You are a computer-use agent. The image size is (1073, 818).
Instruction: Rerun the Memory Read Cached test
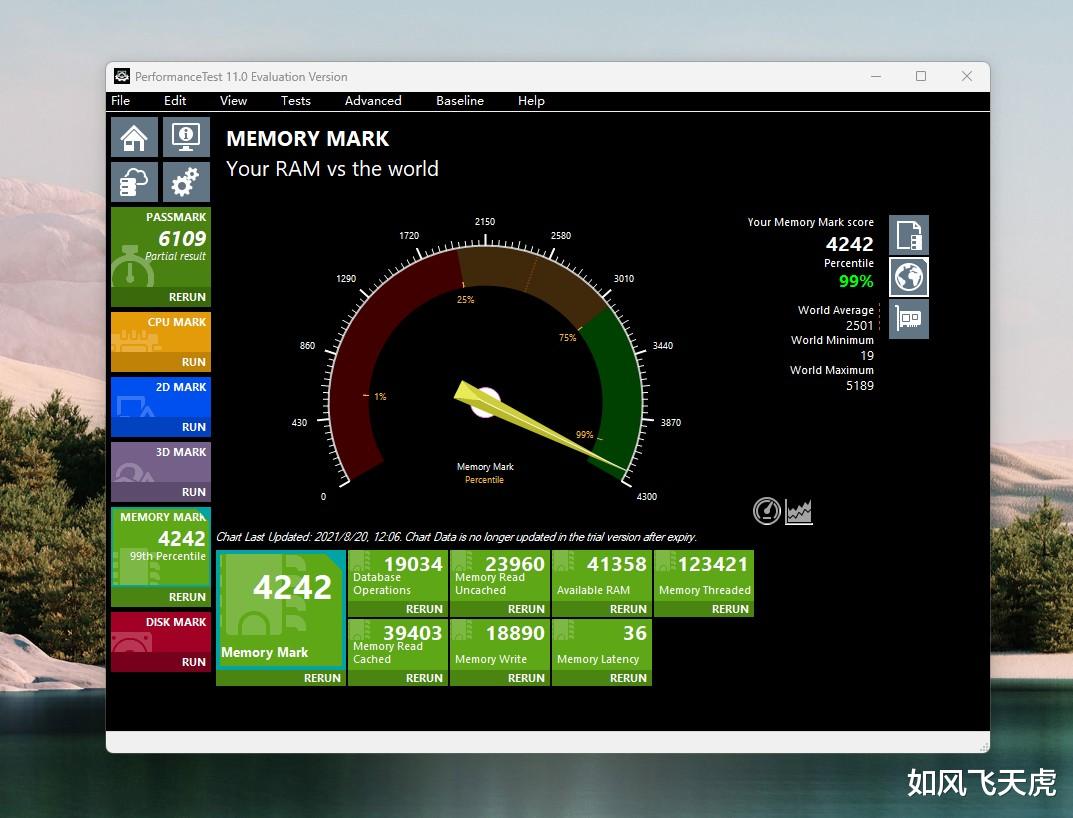point(424,678)
